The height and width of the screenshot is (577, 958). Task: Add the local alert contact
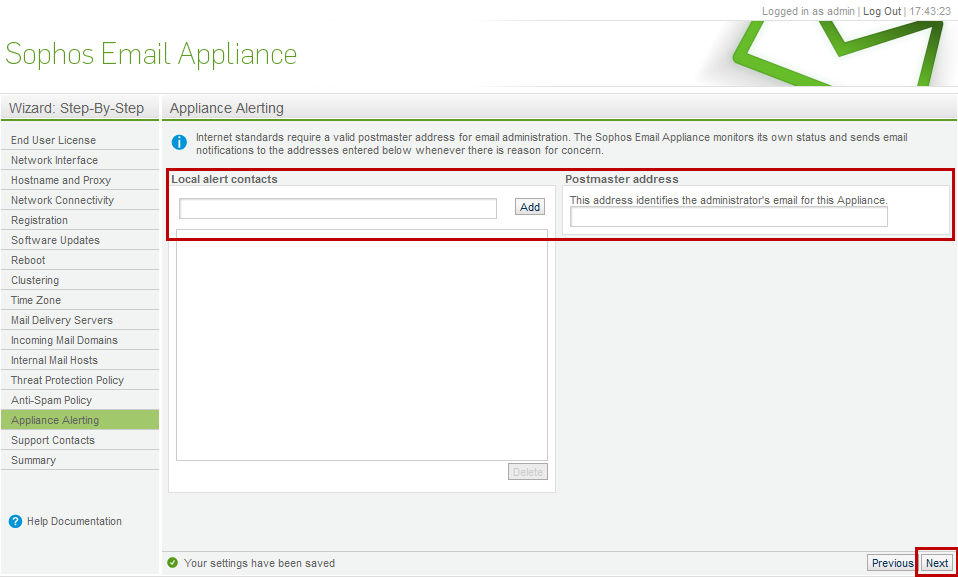pos(530,207)
